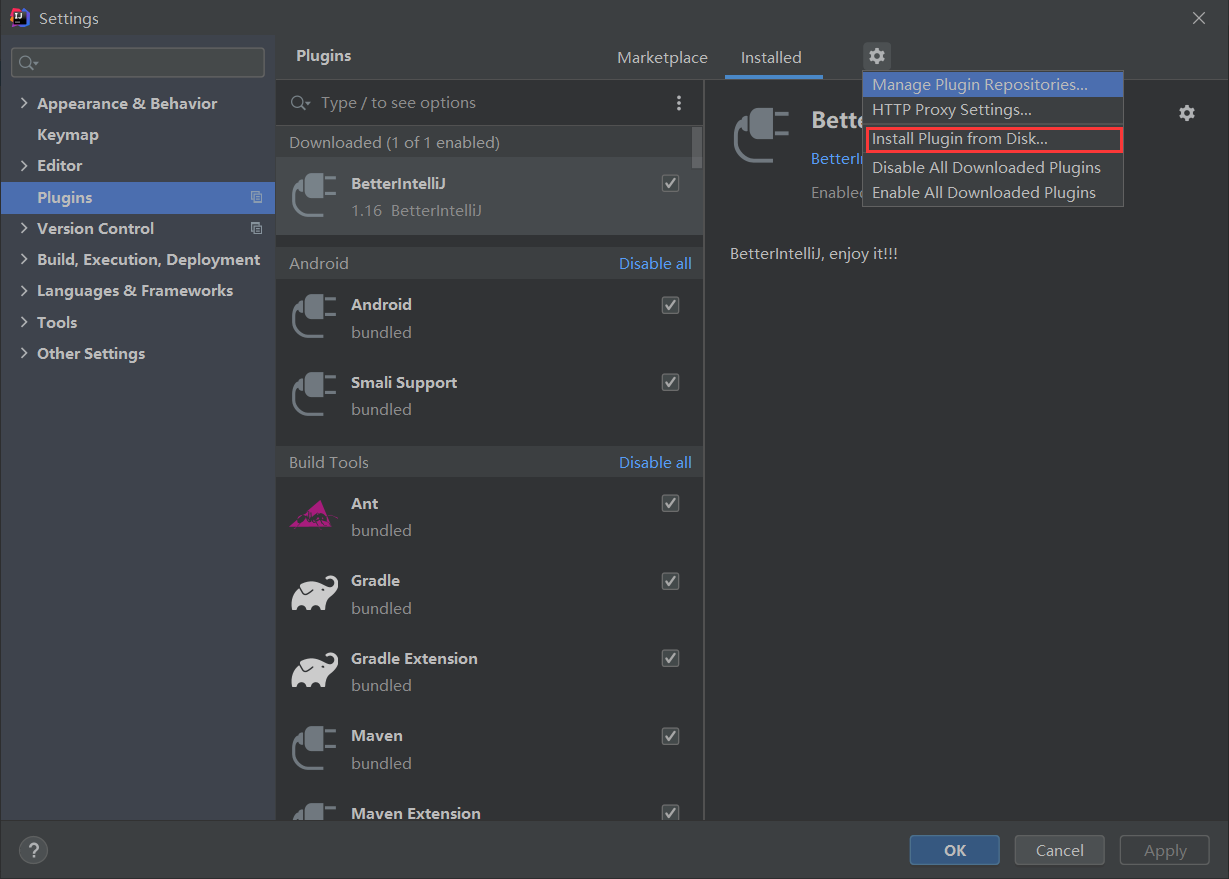Image resolution: width=1229 pixels, height=879 pixels.
Task: Toggle the Smali Support checkbox
Action: (x=671, y=382)
